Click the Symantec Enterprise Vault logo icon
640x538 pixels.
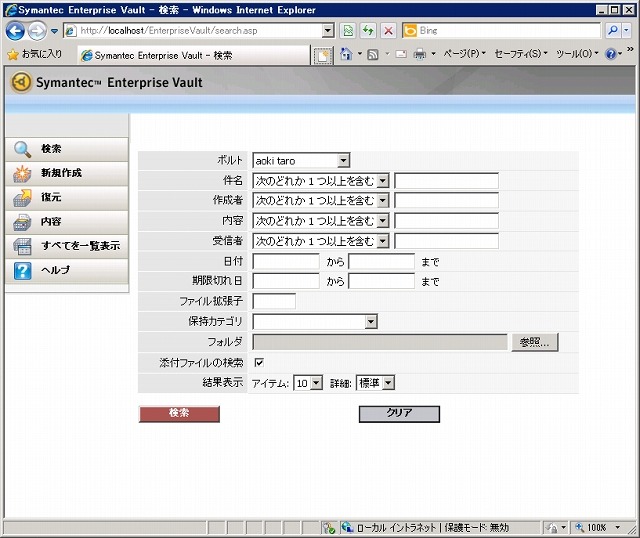coord(21,82)
